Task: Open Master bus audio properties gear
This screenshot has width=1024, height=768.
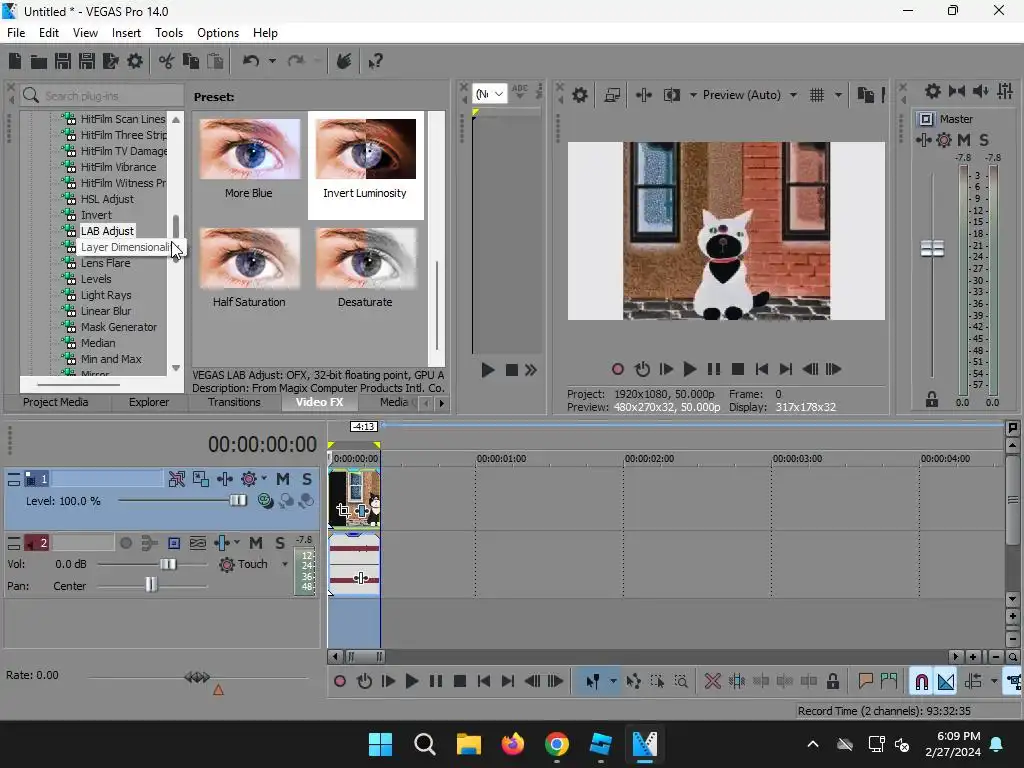Action: pos(933,91)
